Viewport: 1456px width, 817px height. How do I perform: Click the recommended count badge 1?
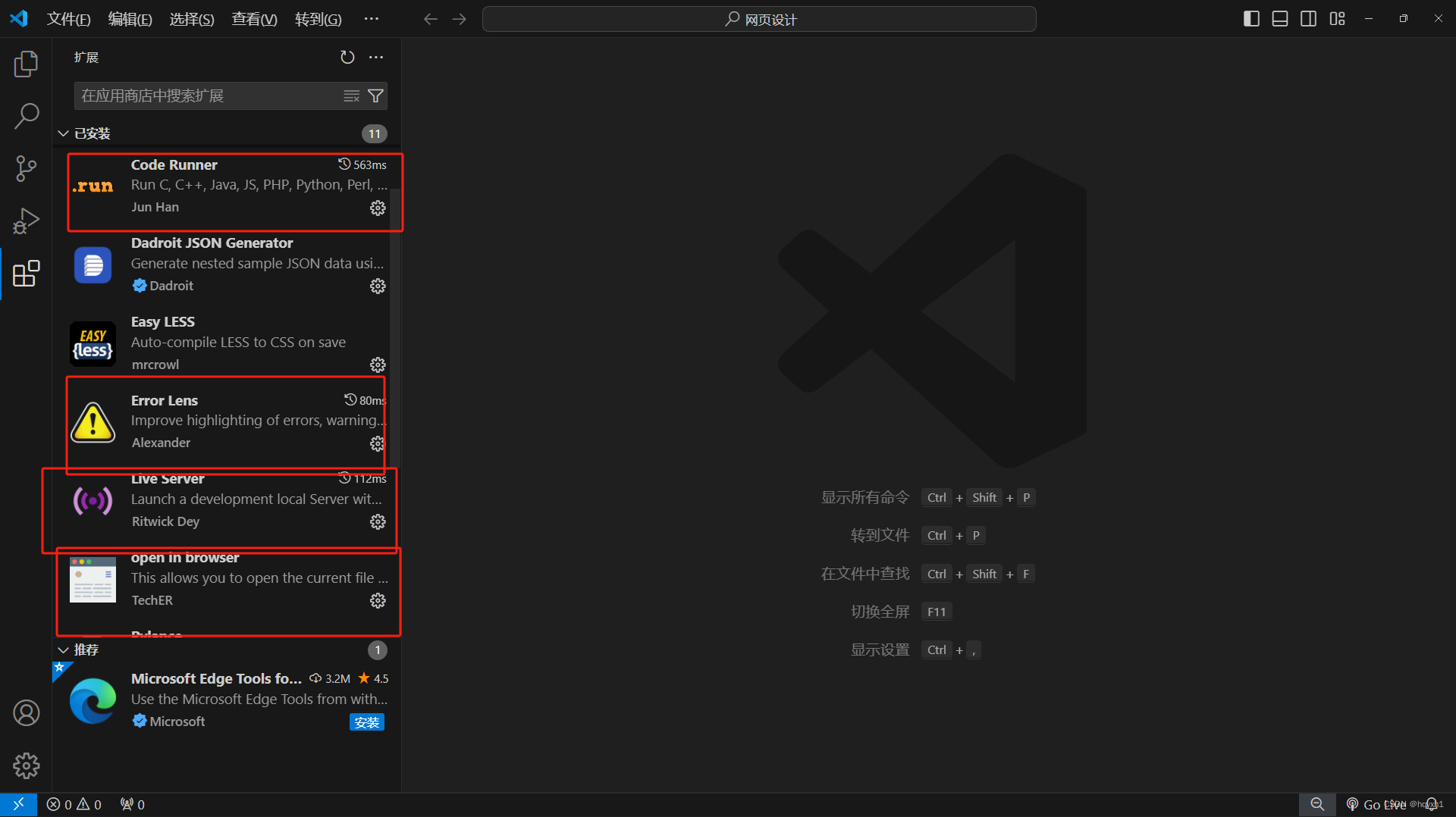[378, 650]
